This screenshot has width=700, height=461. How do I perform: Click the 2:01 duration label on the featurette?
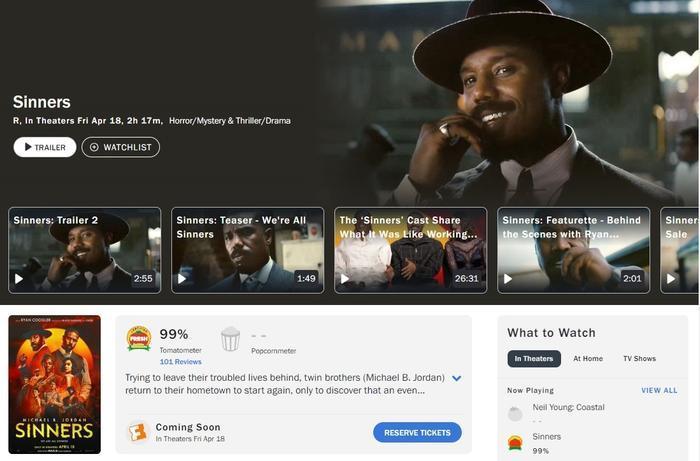[x=632, y=278]
